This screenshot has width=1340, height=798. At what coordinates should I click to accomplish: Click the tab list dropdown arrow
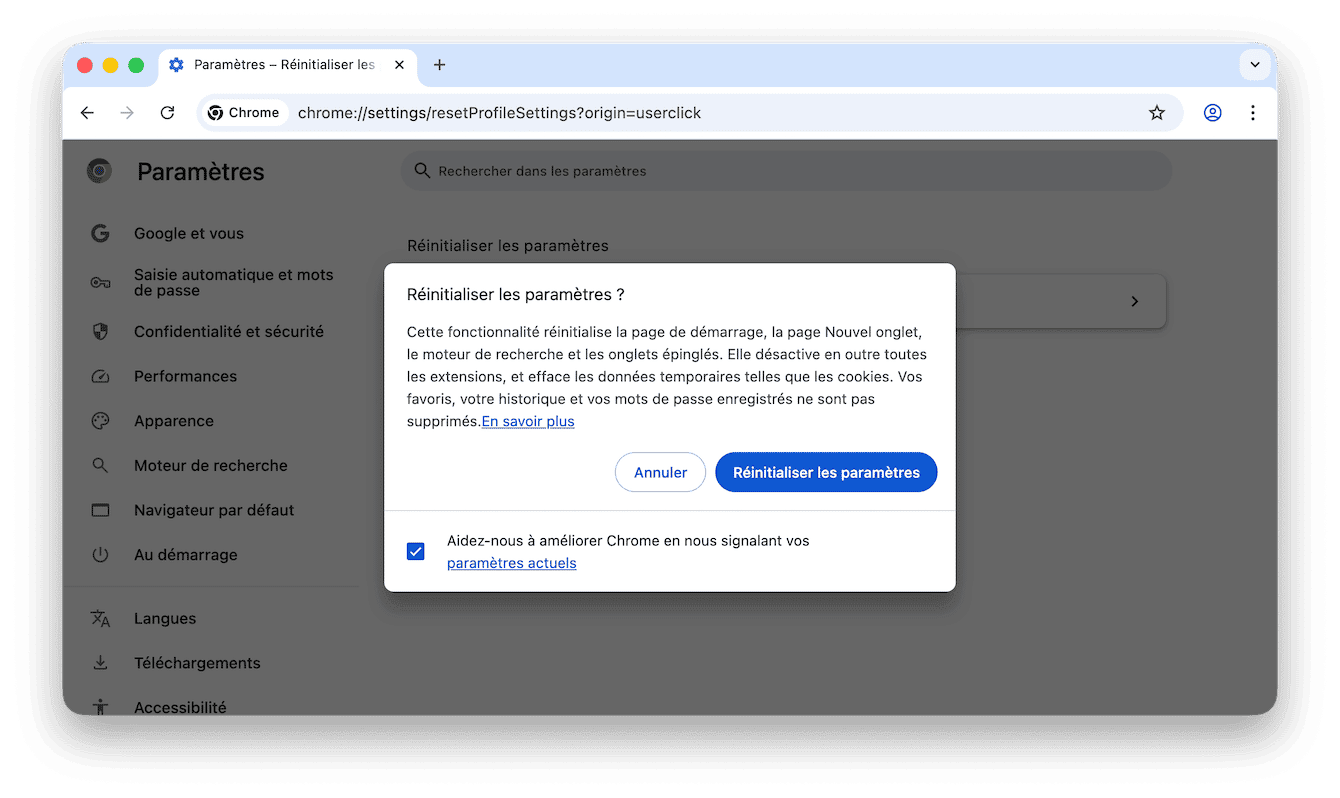click(x=1255, y=64)
